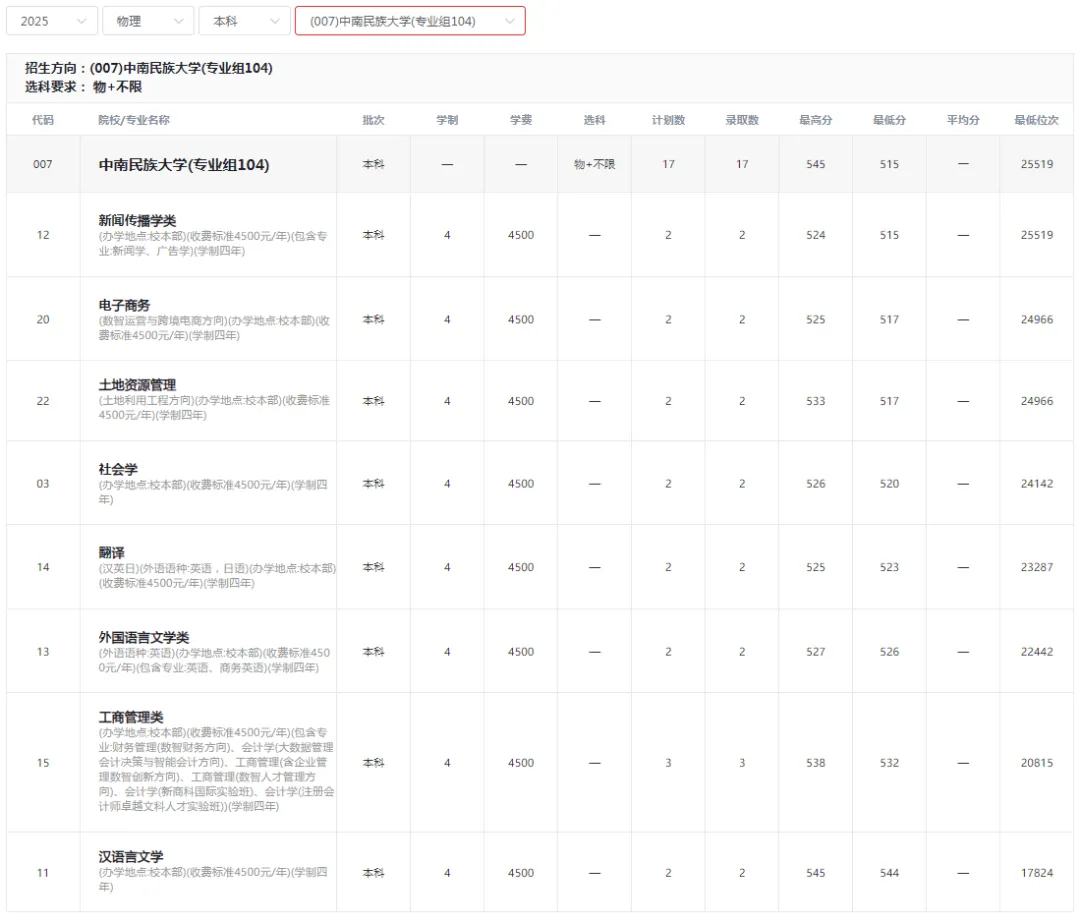Click lowest score 532 for 工商管理类

click(x=889, y=763)
